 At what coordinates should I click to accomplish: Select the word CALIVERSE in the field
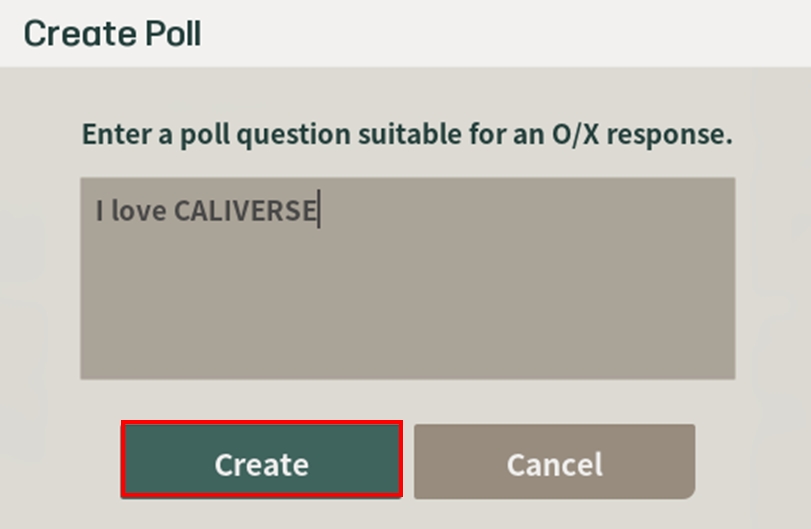tap(245, 211)
